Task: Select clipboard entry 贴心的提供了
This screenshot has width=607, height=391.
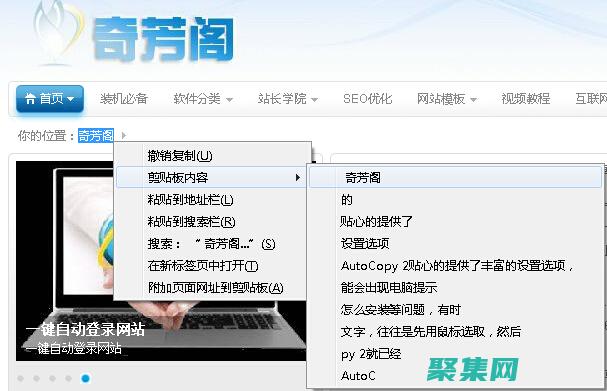Action: pyautogui.click(x=456, y=222)
